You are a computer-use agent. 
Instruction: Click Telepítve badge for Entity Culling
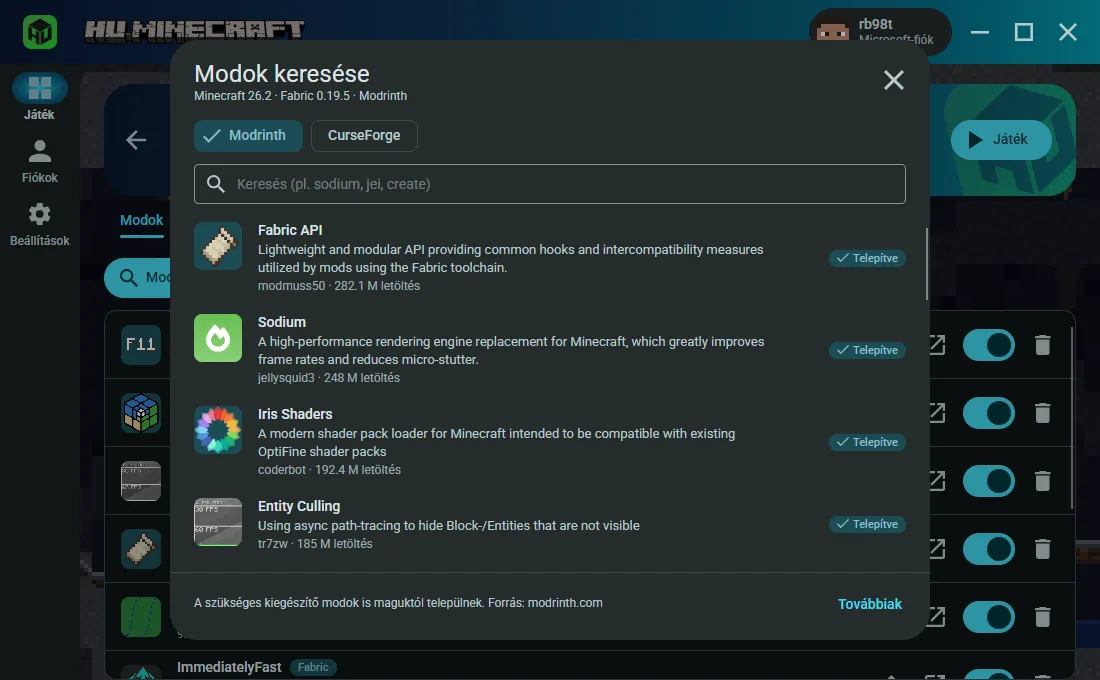click(x=867, y=524)
